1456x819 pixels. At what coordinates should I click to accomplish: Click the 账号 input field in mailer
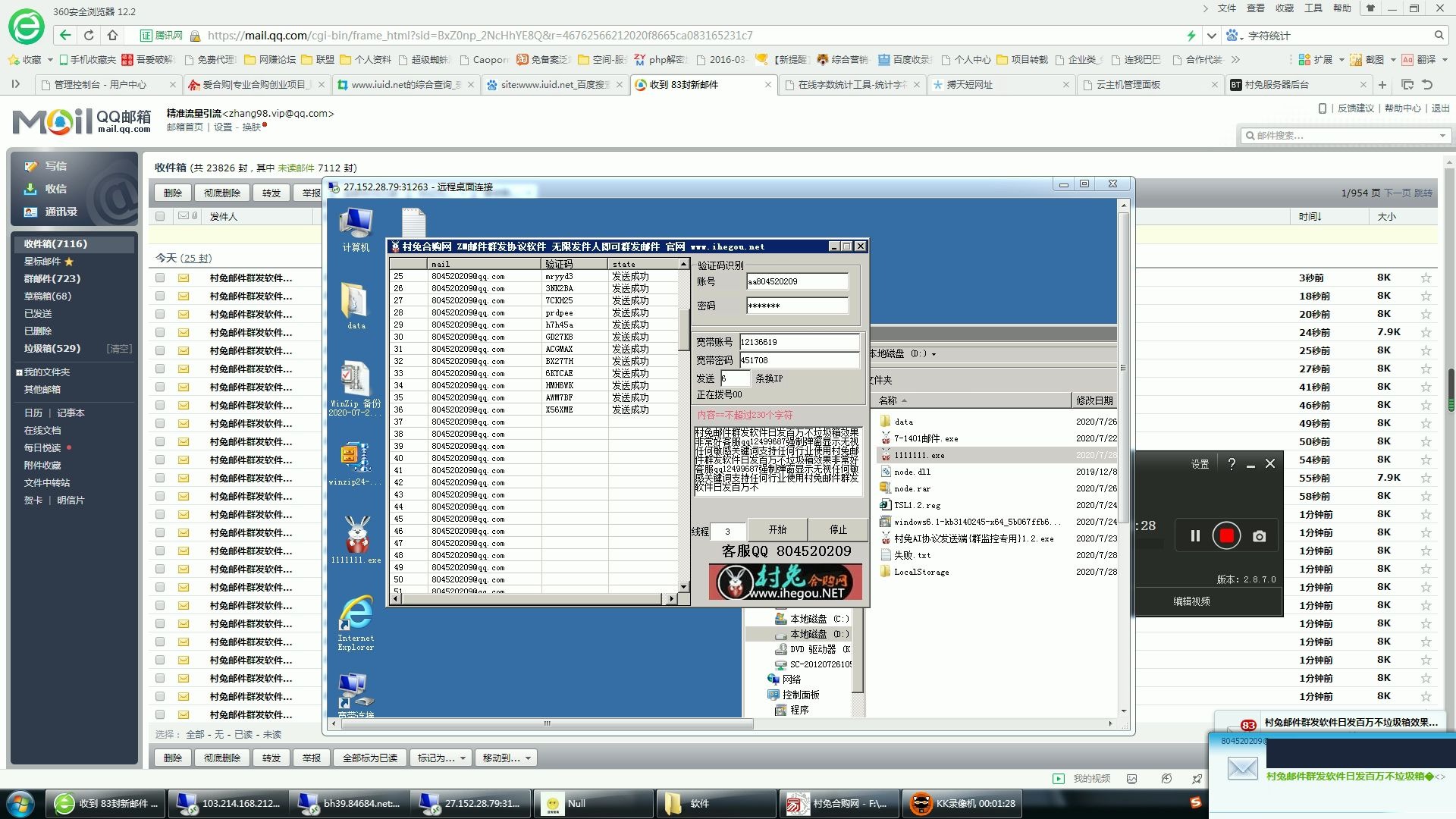(797, 281)
